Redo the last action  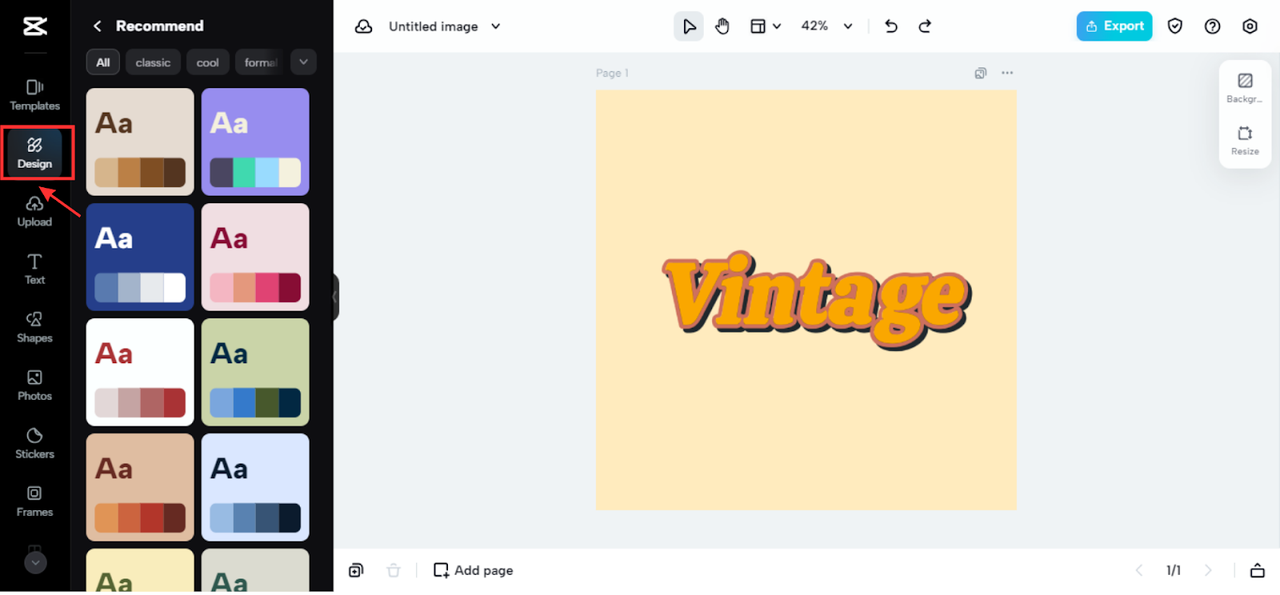click(925, 26)
